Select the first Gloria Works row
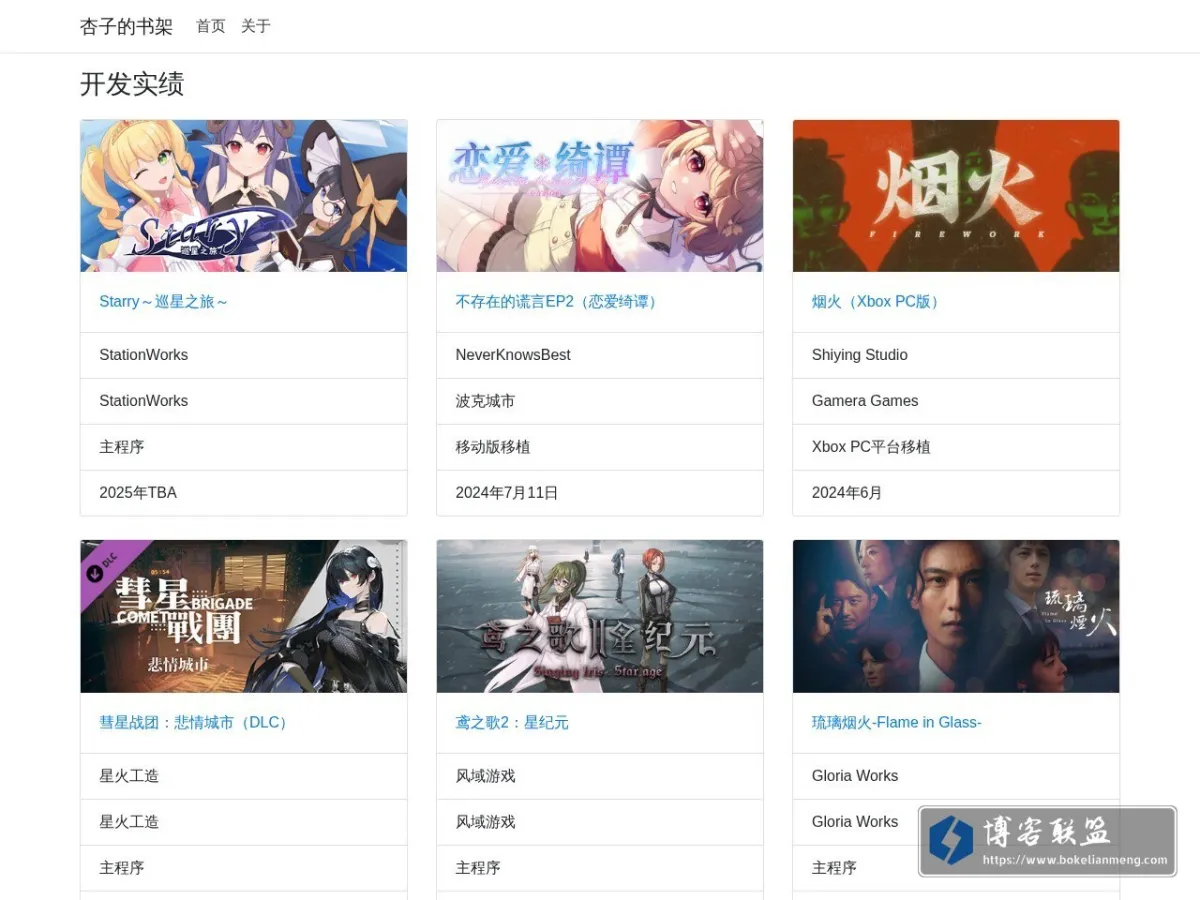Image resolution: width=1200 pixels, height=900 pixels. click(x=956, y=776)
